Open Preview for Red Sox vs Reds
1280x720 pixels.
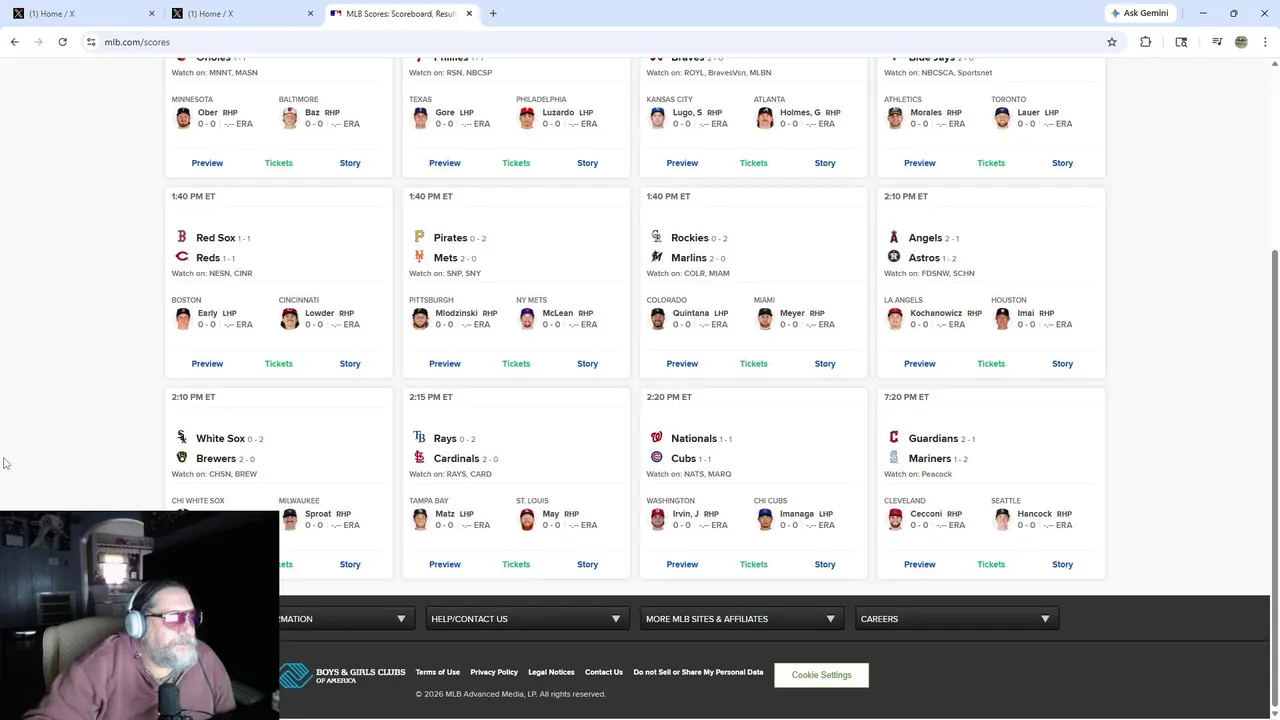click(207, 364)
